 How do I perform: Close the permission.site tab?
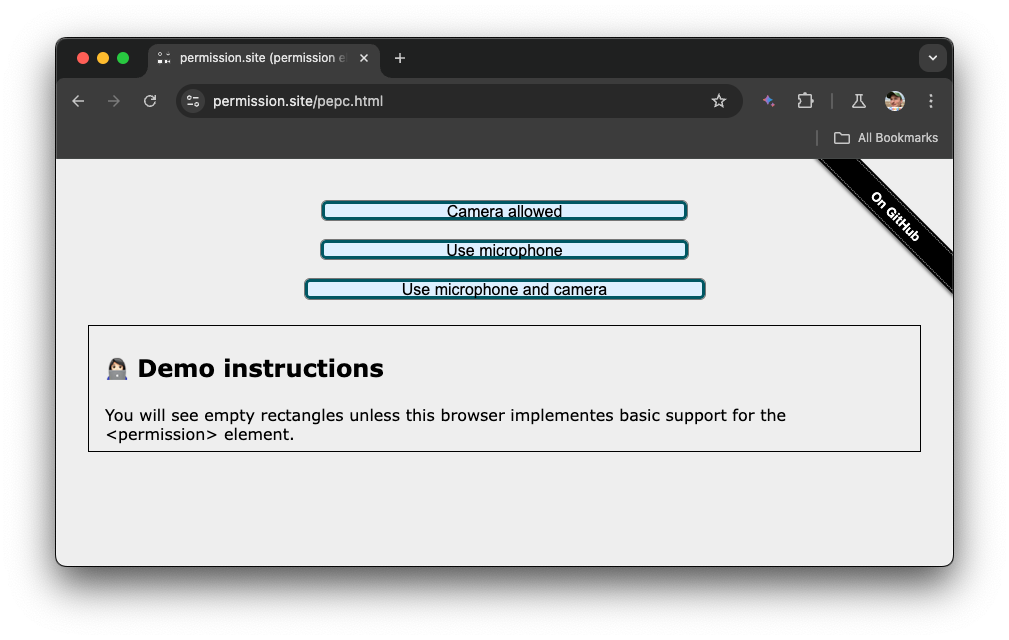(x=363, y=58)
